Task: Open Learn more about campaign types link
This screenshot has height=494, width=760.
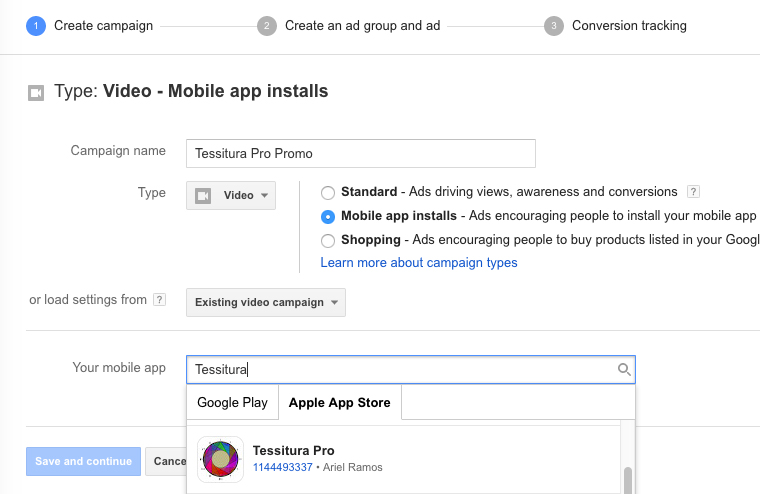Action: (x=419, y=263)
